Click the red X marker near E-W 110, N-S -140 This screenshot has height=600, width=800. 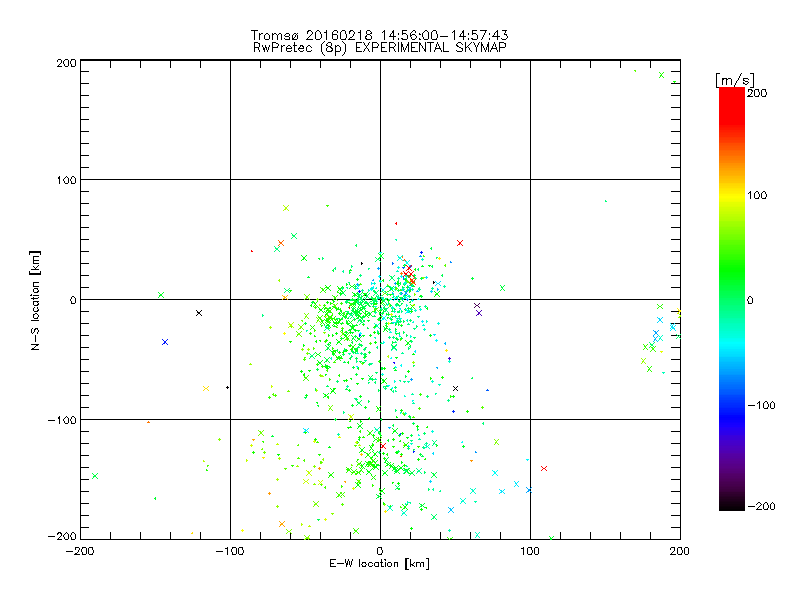(x=544, y=468)
